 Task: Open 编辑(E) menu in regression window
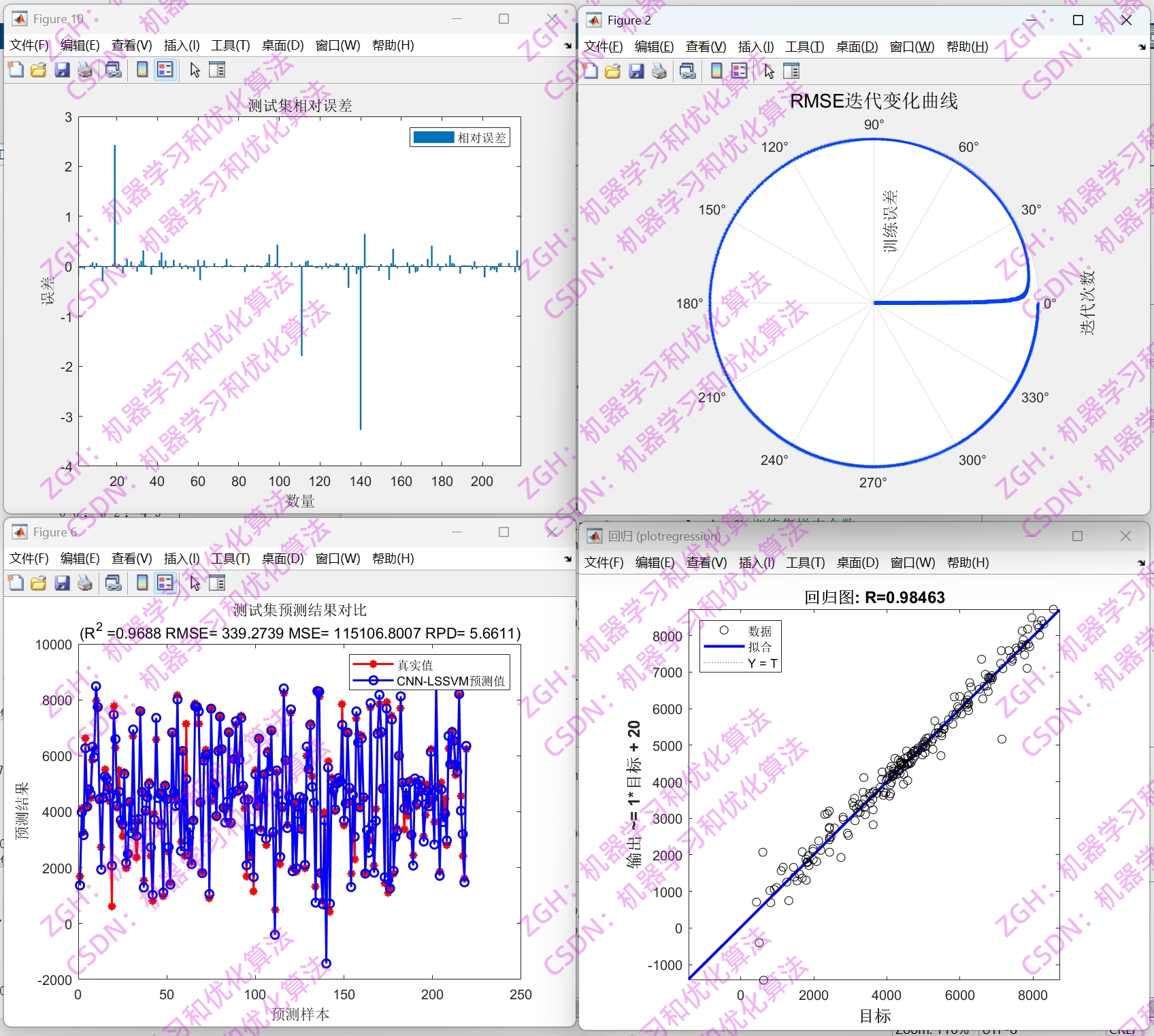coord(655,562)
